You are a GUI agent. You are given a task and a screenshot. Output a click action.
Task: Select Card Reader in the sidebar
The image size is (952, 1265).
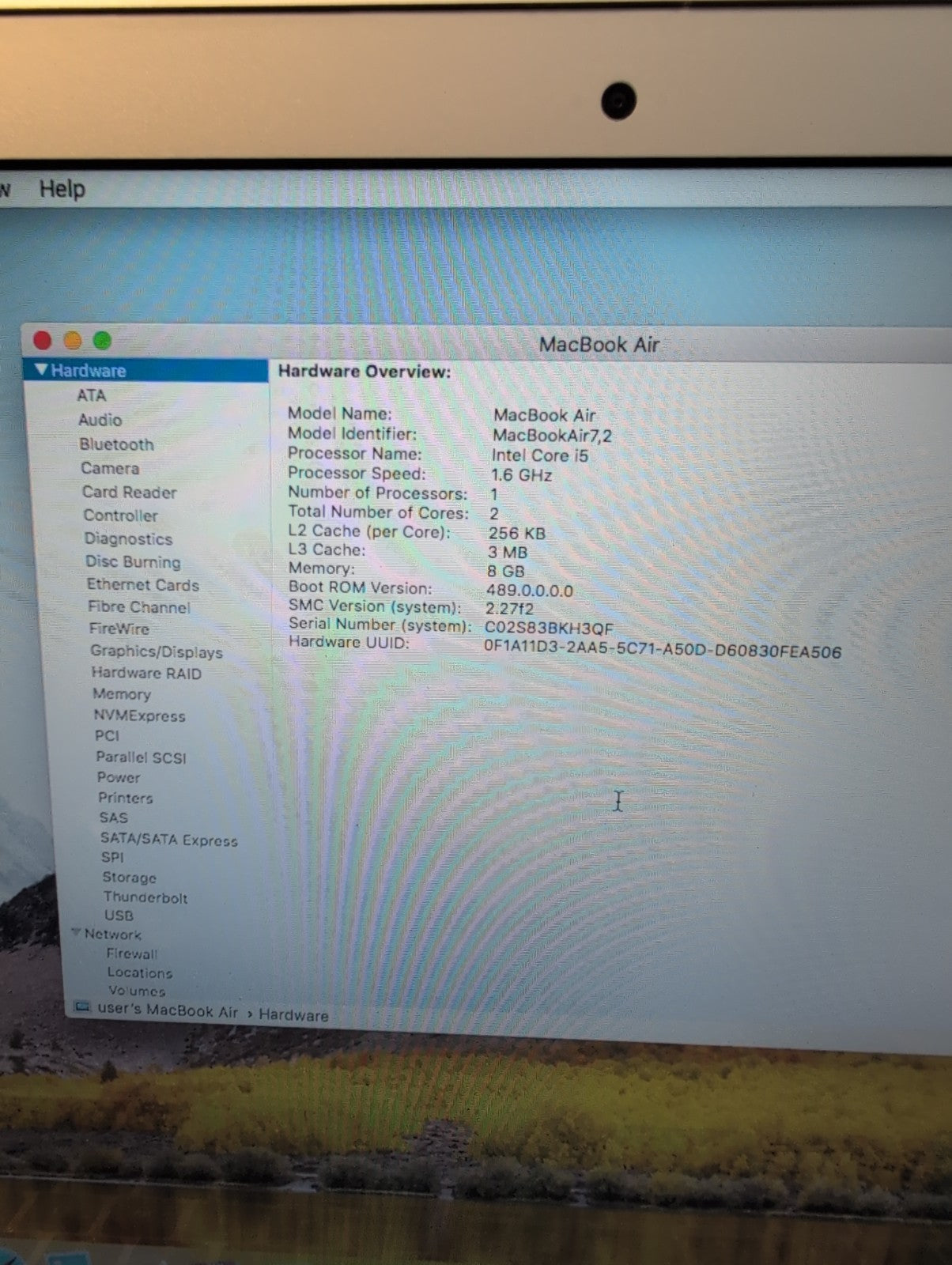pyautogui.click(x=129, y=492)
